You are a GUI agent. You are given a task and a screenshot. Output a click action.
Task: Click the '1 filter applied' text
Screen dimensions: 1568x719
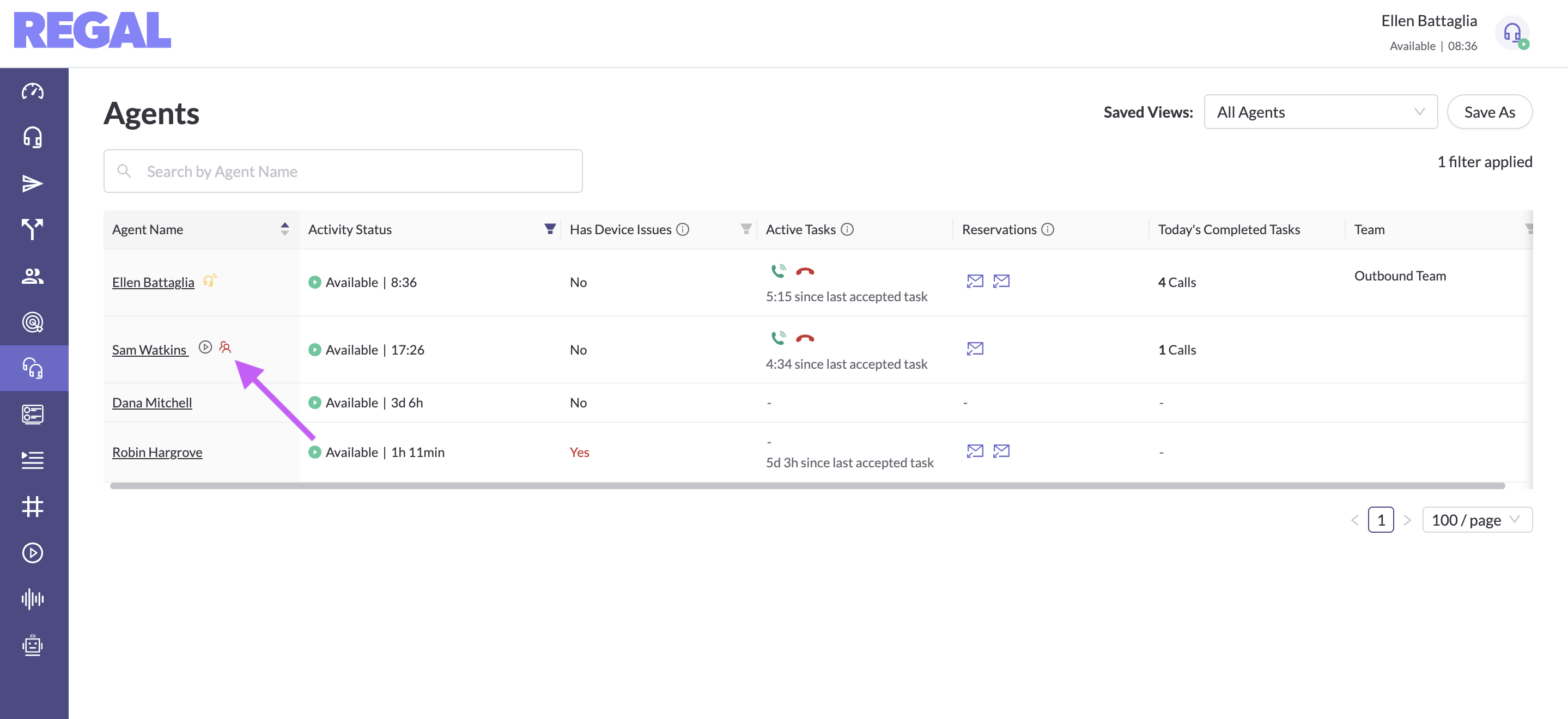pos(1485,162)
